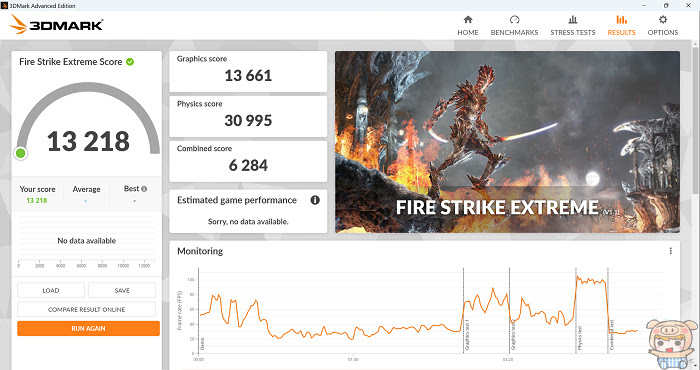Click the Physics test marker on graph

[579, 338]
